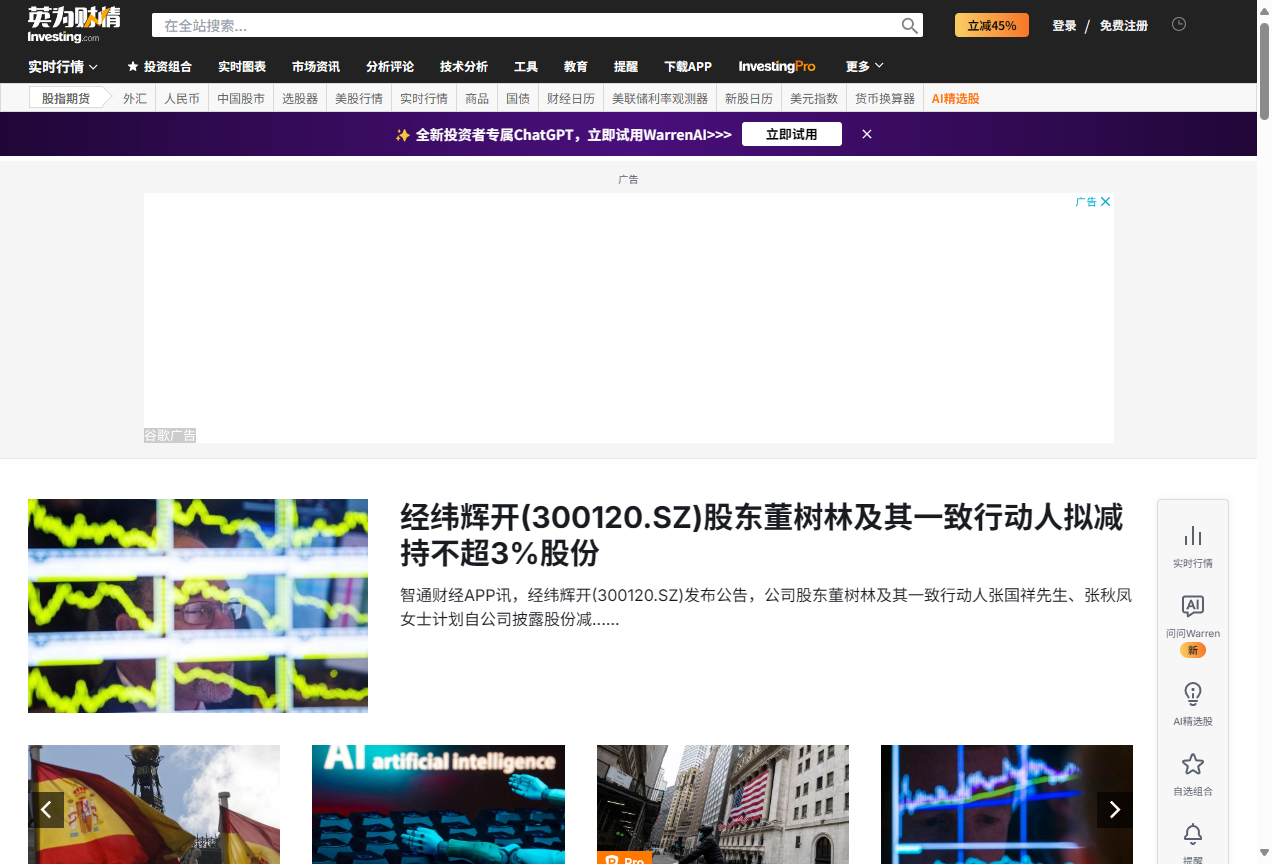
Task: Open the 市场资讯 menu item
Action: tap(315, 66)
